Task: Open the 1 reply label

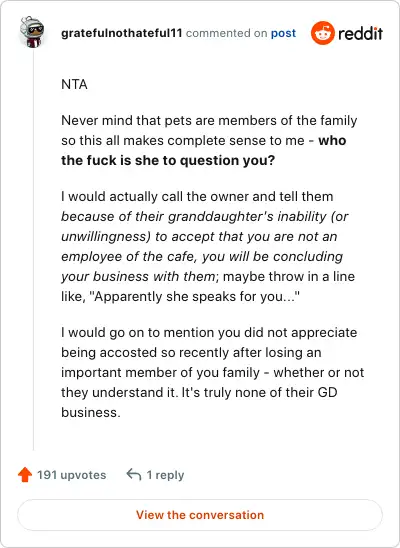Action: (165, 475)
